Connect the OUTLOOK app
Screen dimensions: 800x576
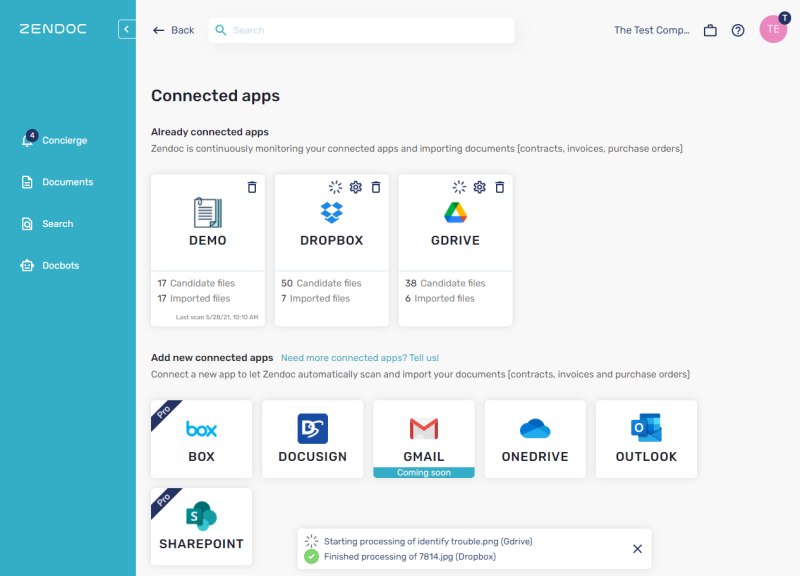tap(646, 439)
